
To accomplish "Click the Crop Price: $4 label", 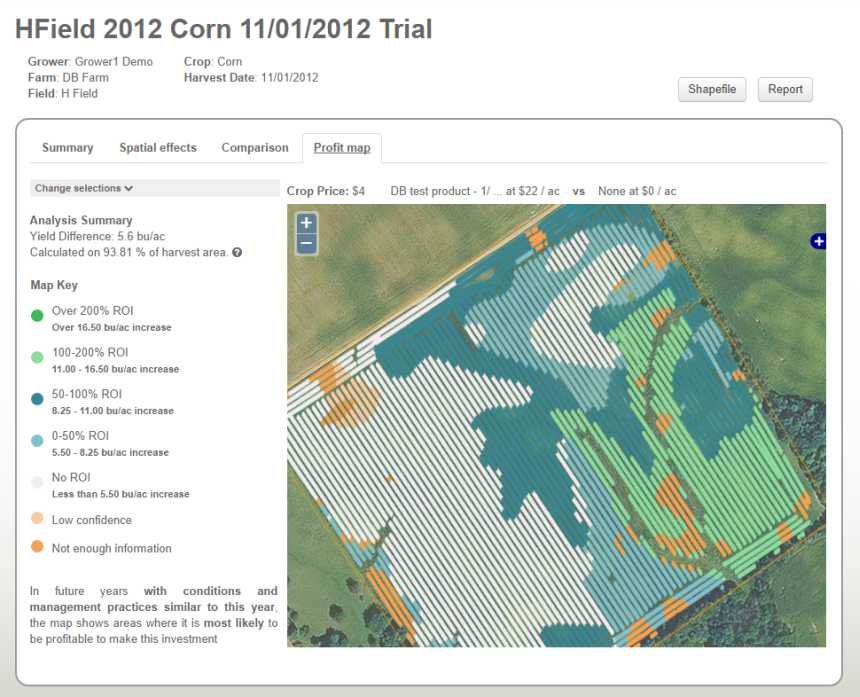I will pyautogui.click(x=326, y=191).
